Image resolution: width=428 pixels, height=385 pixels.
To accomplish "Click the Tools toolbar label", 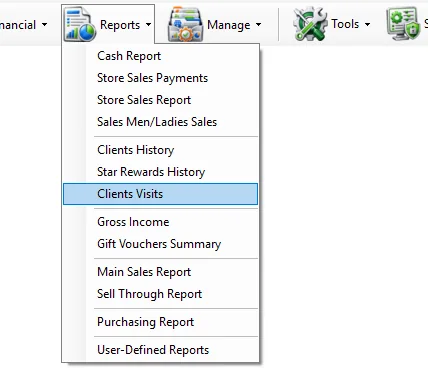I will click(345, 24).
